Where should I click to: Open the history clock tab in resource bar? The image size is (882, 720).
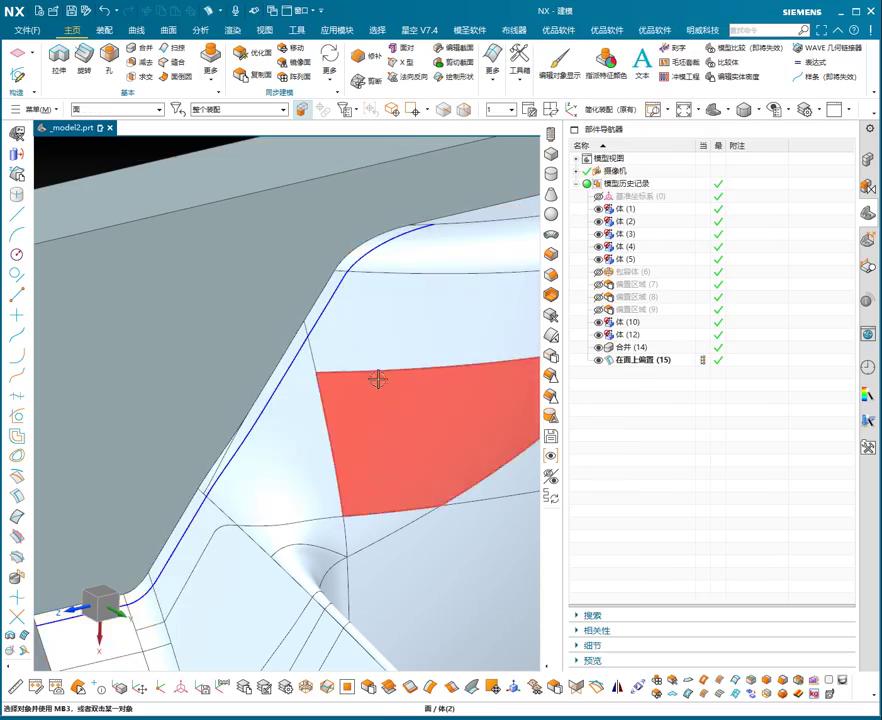tap(867, 367)
